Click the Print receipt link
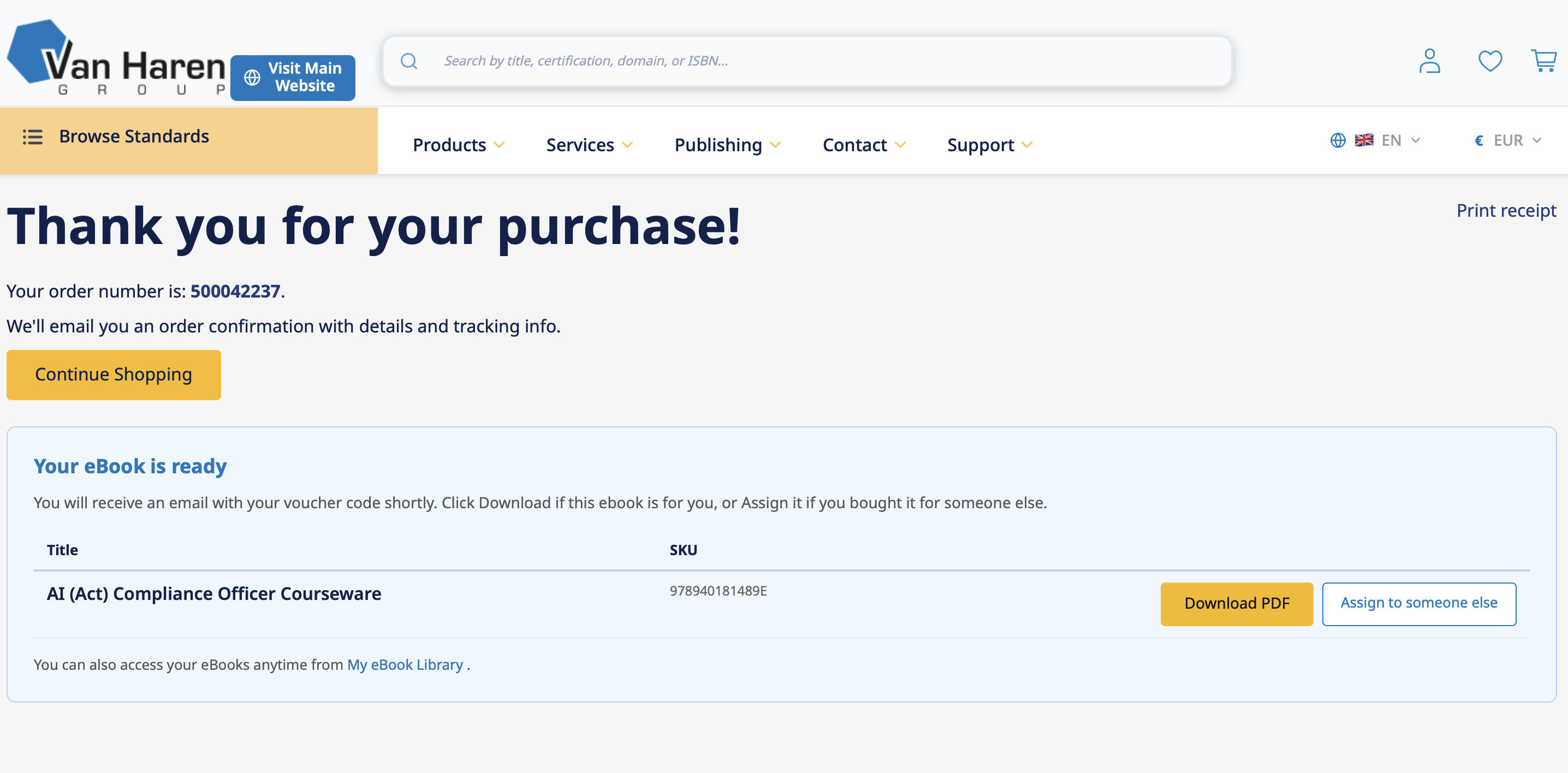Screen dimensions: 1568x773 [1506, 211]
